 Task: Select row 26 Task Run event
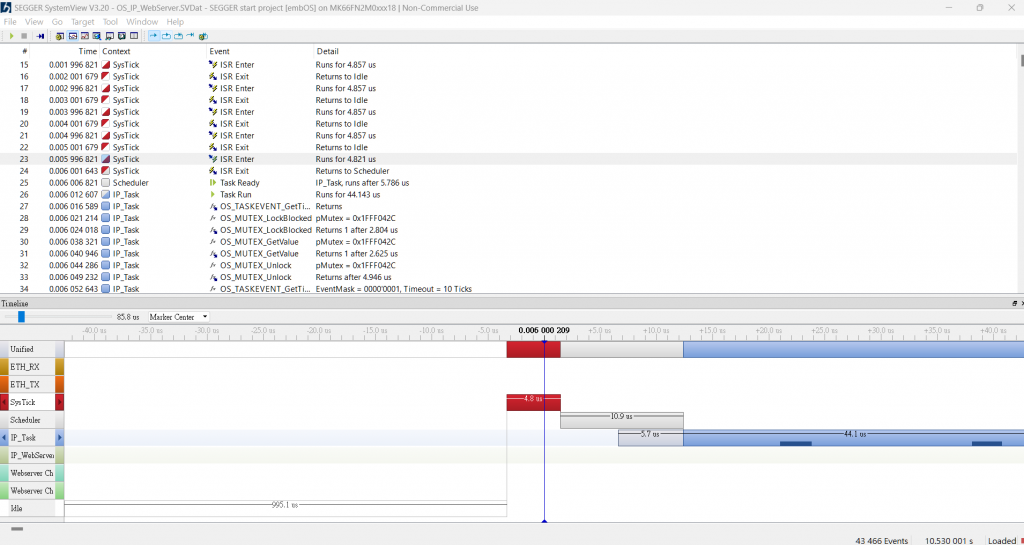coord(509,195)
